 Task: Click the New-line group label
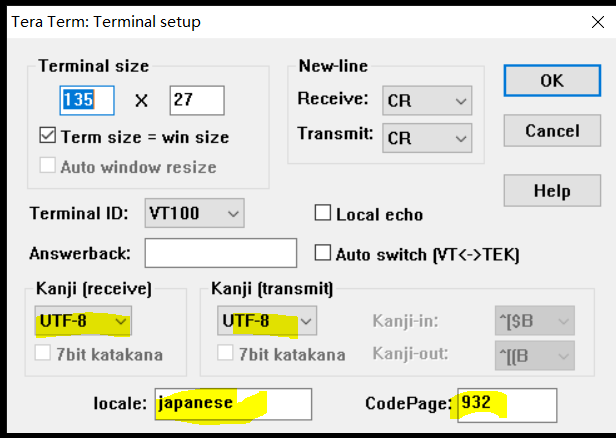point(333,66)
